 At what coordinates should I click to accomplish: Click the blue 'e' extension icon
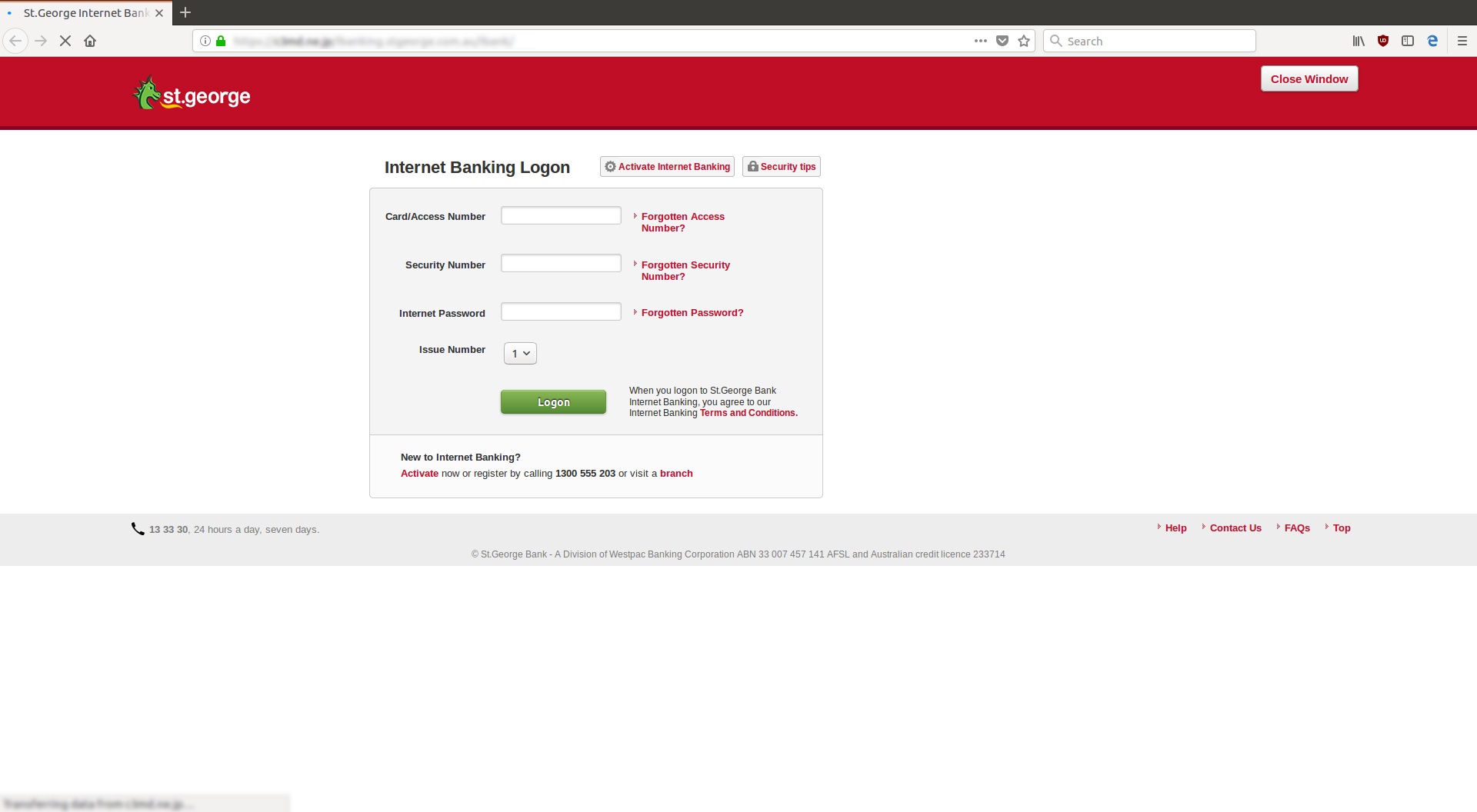(1432, 41)
